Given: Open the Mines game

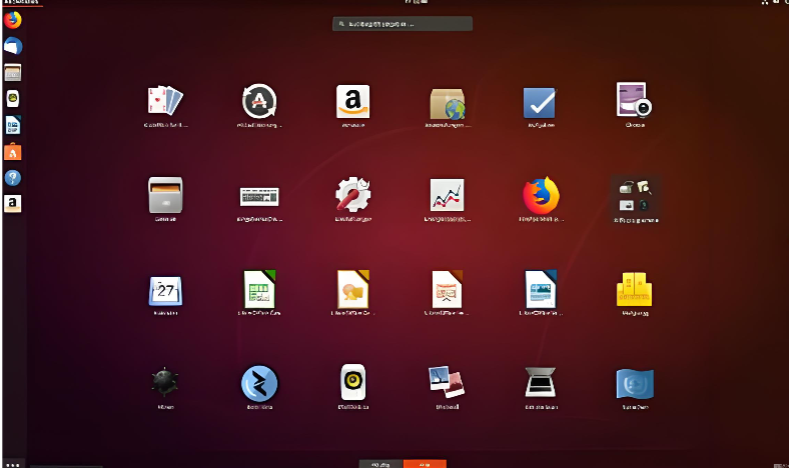Looking at the screenshot, I should [x=165, y=383].
